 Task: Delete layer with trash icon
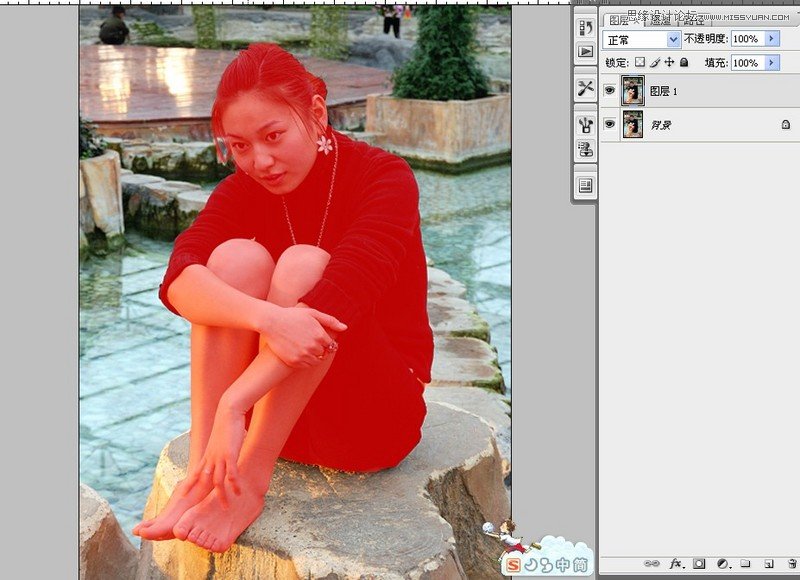click(790, 564)
